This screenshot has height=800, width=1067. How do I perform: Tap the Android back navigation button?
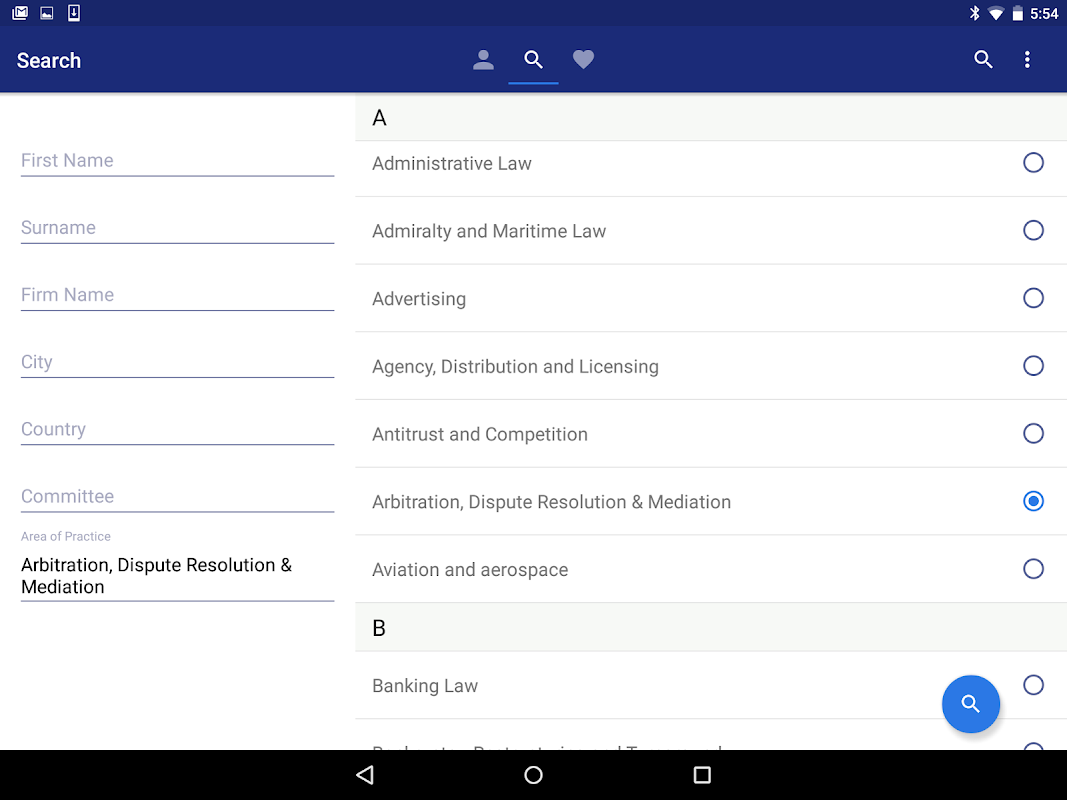[x=365, y=775]
